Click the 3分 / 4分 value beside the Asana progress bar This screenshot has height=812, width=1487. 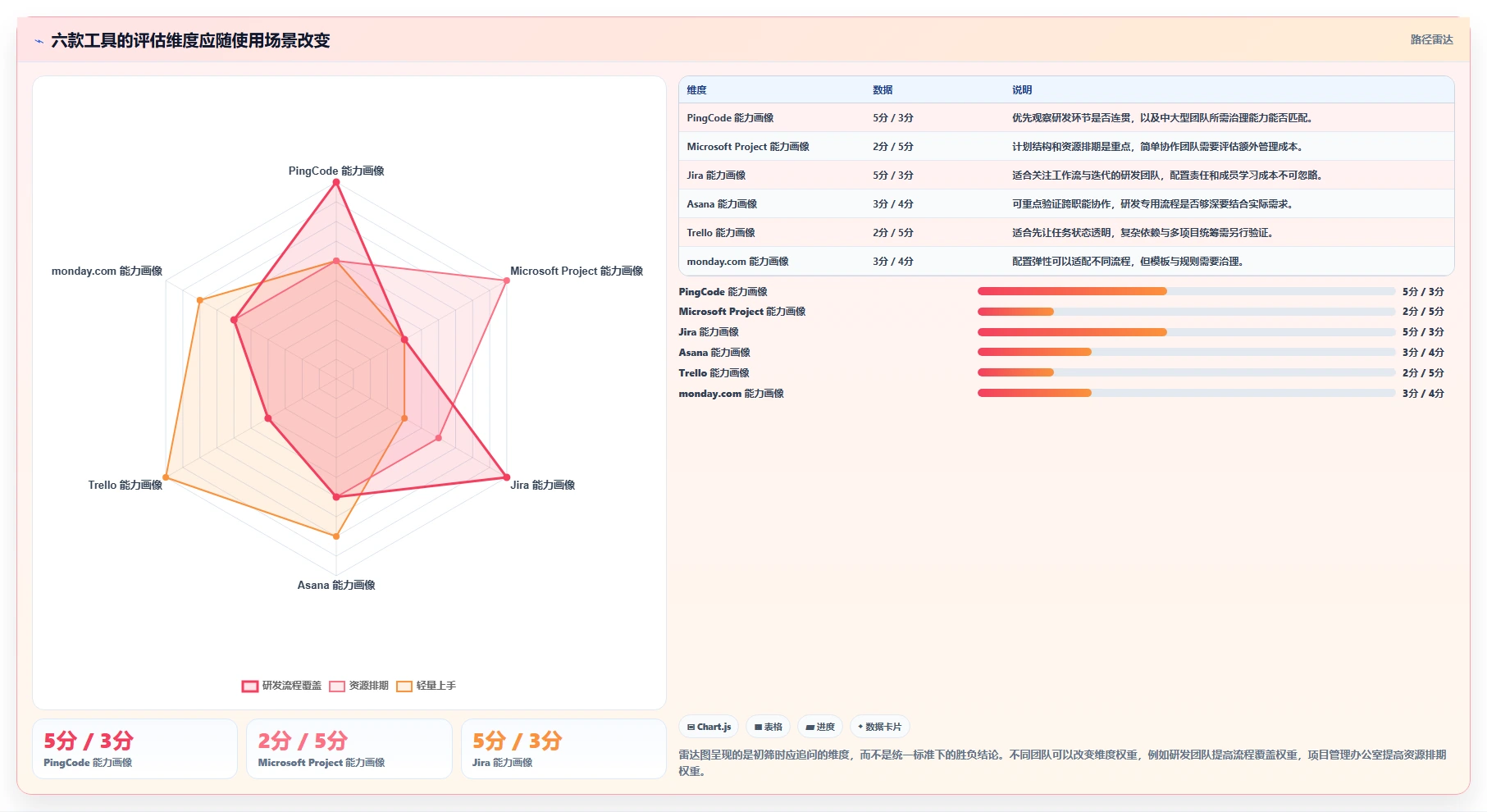1423,353
